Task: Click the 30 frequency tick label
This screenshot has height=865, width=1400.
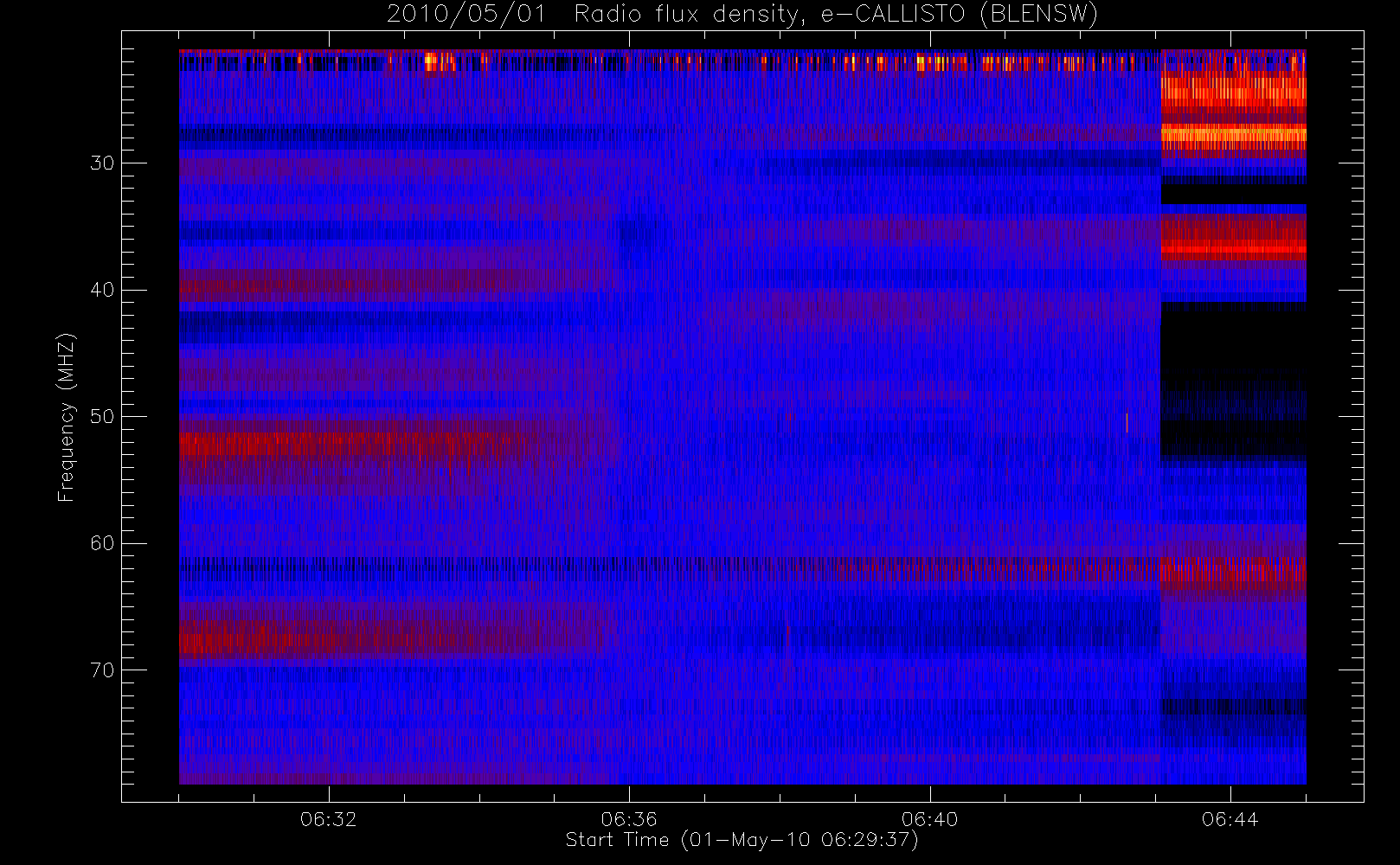Action: 102,163
